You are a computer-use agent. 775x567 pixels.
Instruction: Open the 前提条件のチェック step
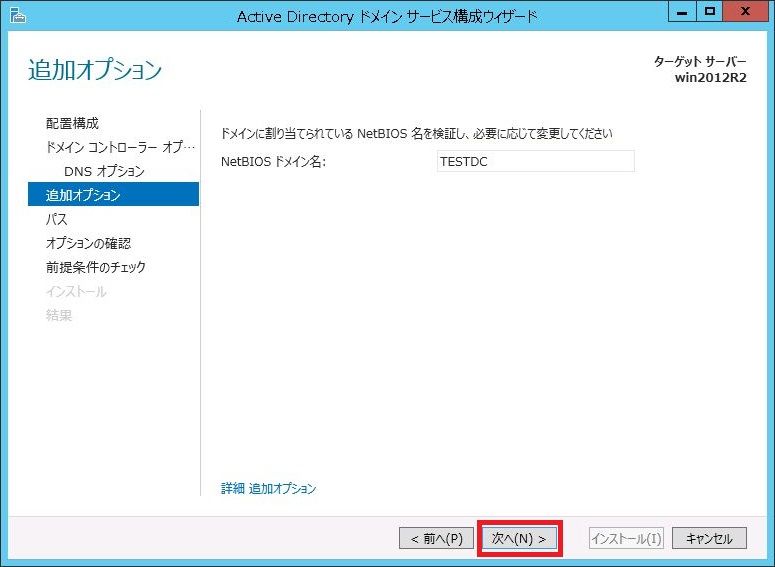(96, 267)
